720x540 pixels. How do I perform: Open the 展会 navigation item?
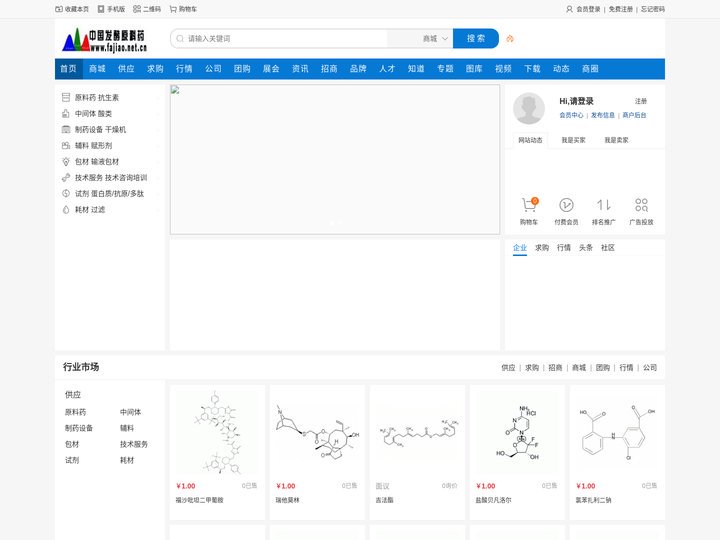click(x=271, y=69)
